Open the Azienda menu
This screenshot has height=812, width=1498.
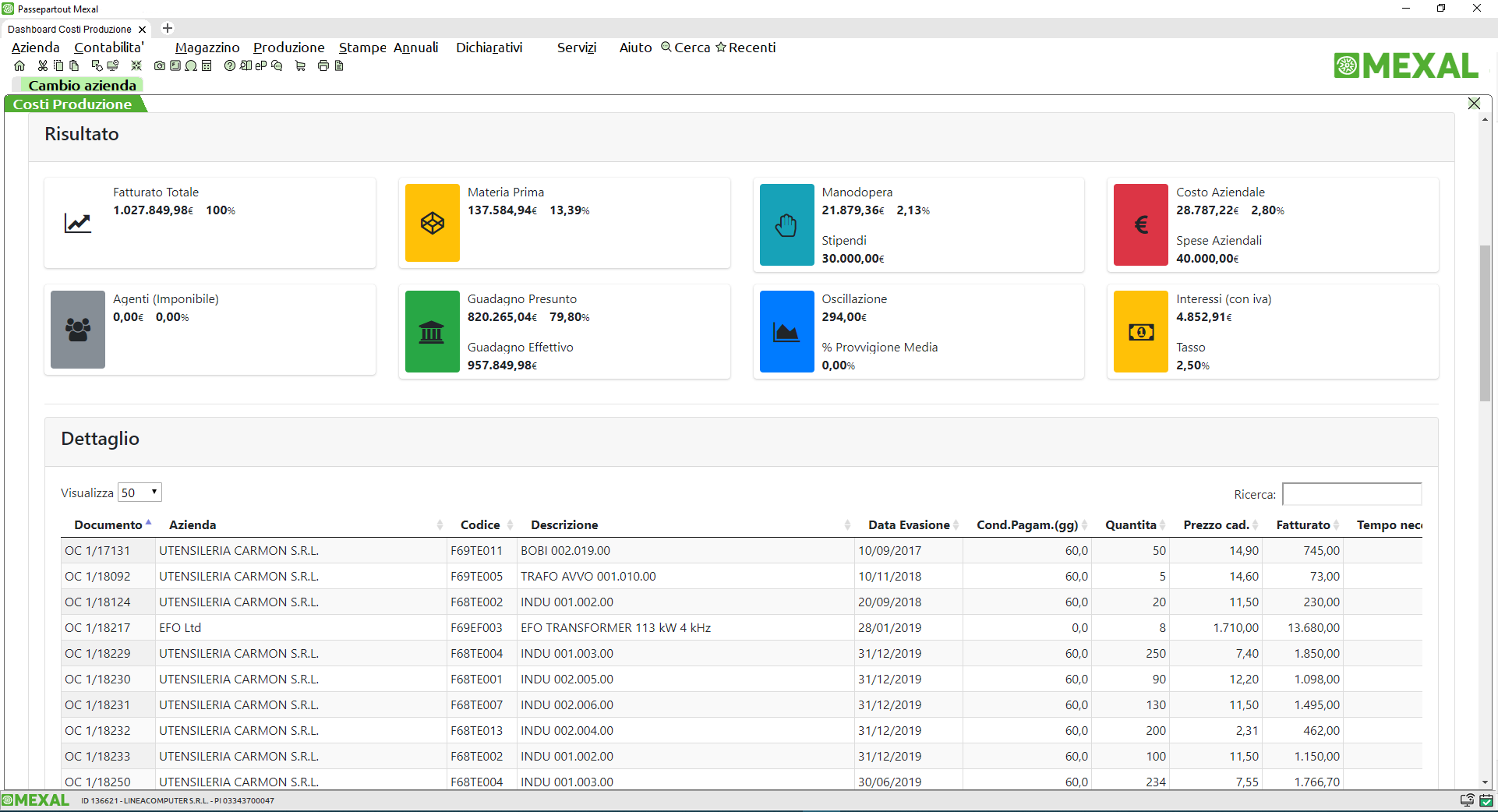tap(35, 48)
